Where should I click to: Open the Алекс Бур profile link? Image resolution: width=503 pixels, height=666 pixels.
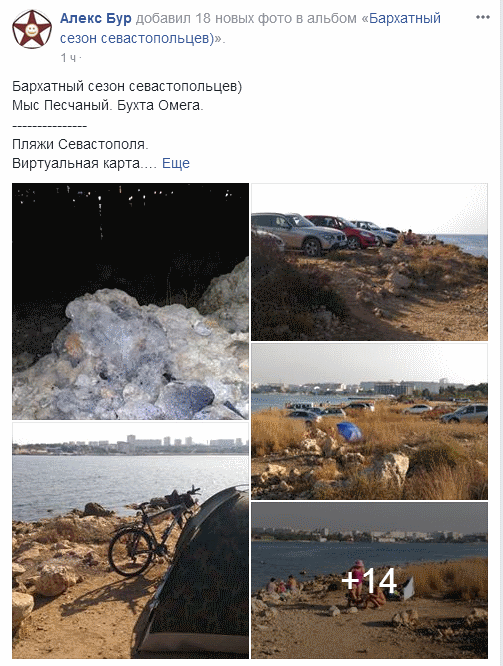(96, 18)
